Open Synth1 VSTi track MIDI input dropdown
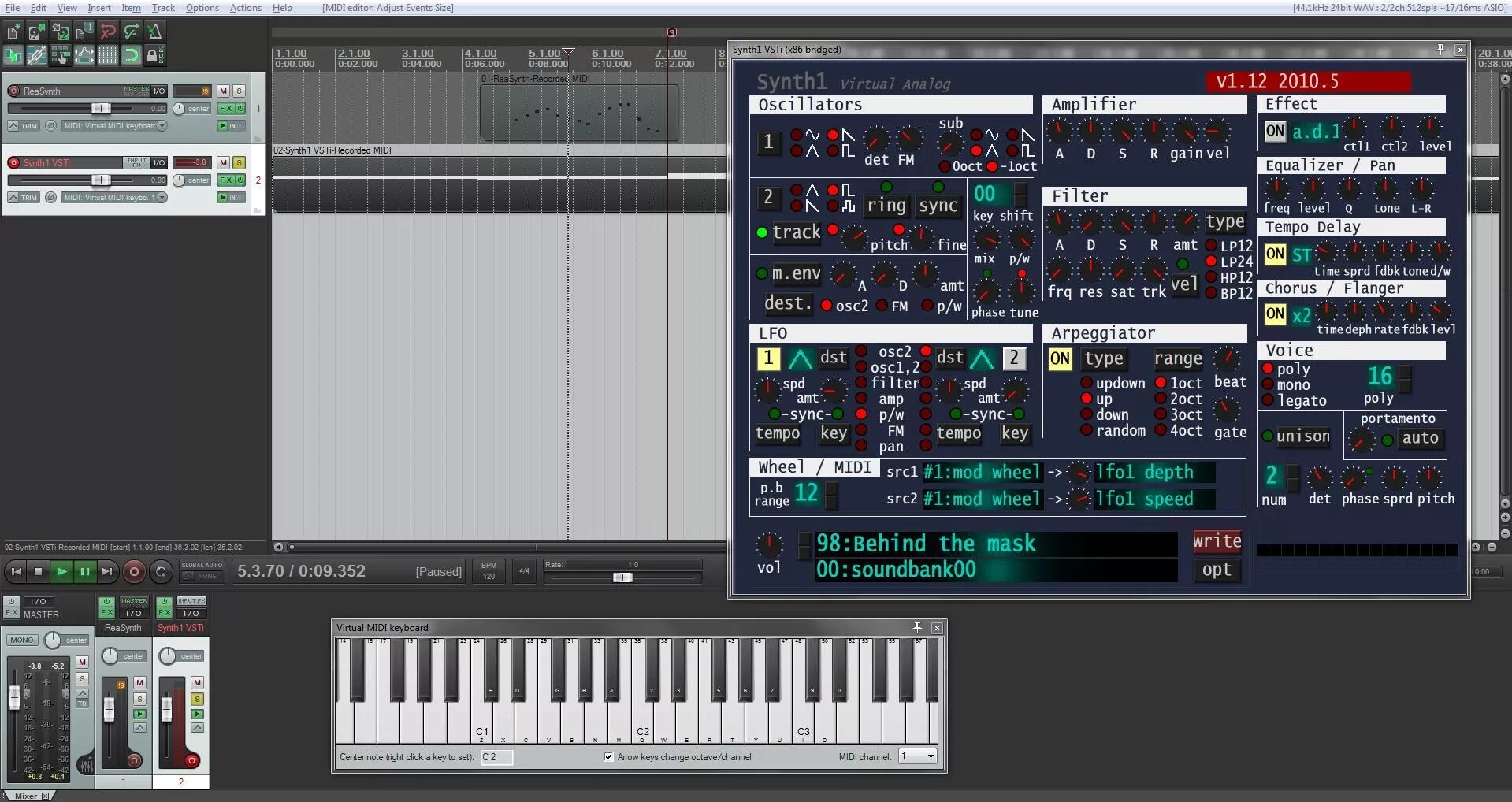 (x=115, y=198)
